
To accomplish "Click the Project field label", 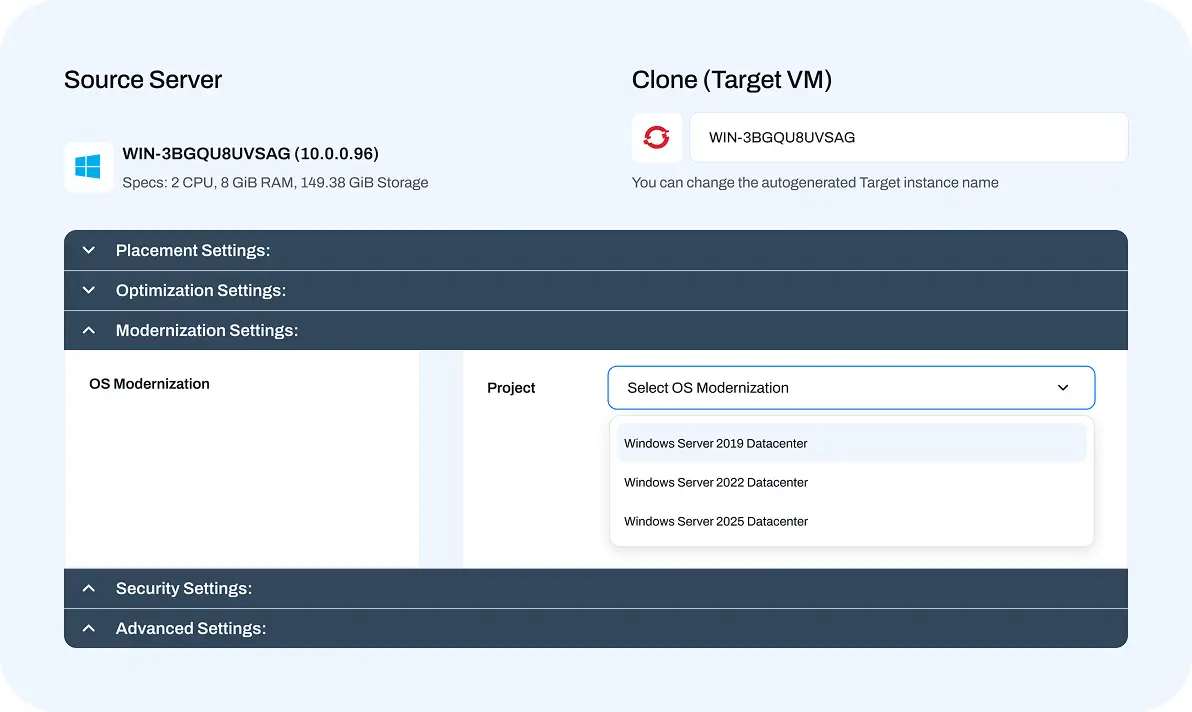I will 511,388.
